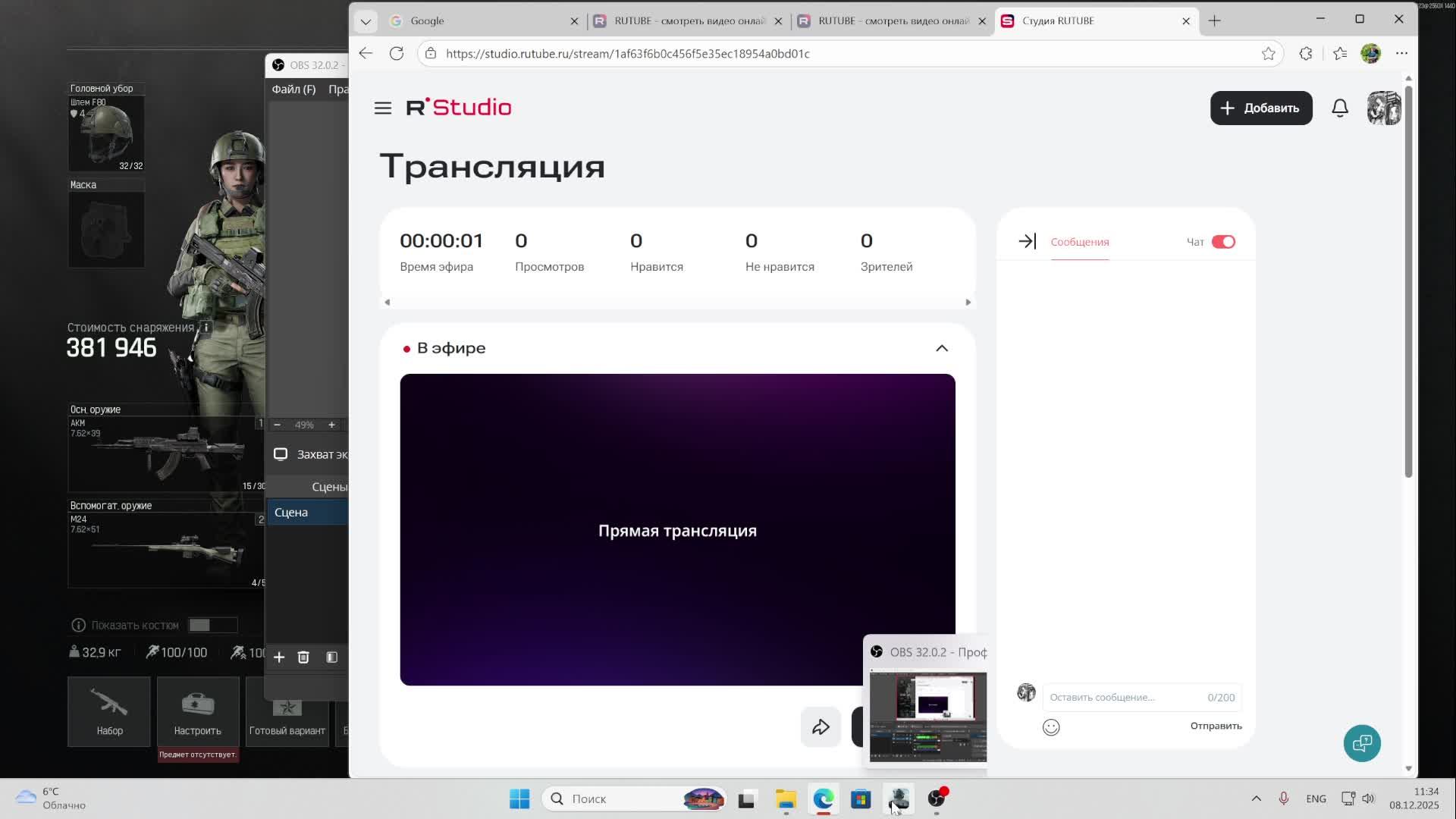Click the Добавить button
Screen dimensions: 1456x819
pyautogui.click(x=1260, y=108)
